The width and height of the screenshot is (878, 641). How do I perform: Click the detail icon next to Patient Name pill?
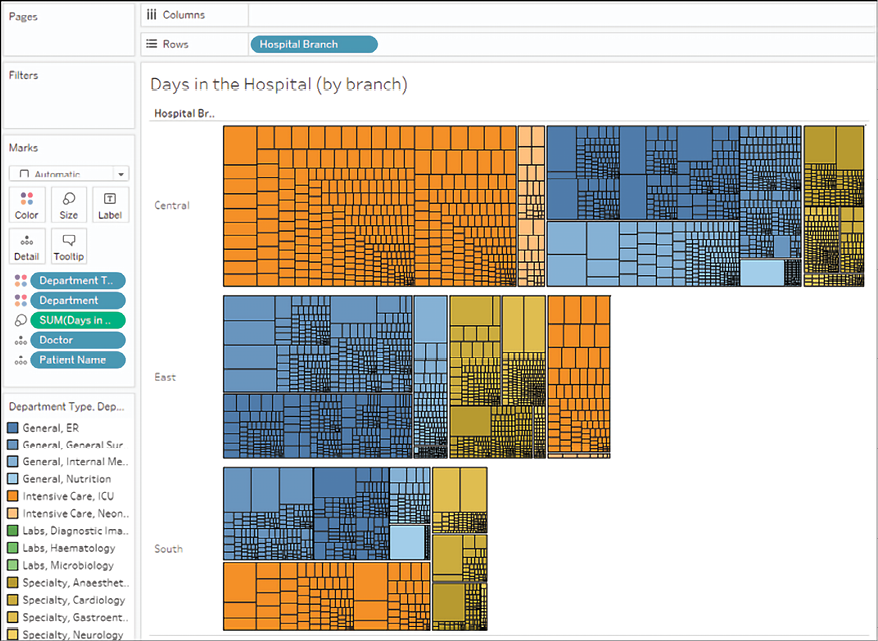coord(20,360)
